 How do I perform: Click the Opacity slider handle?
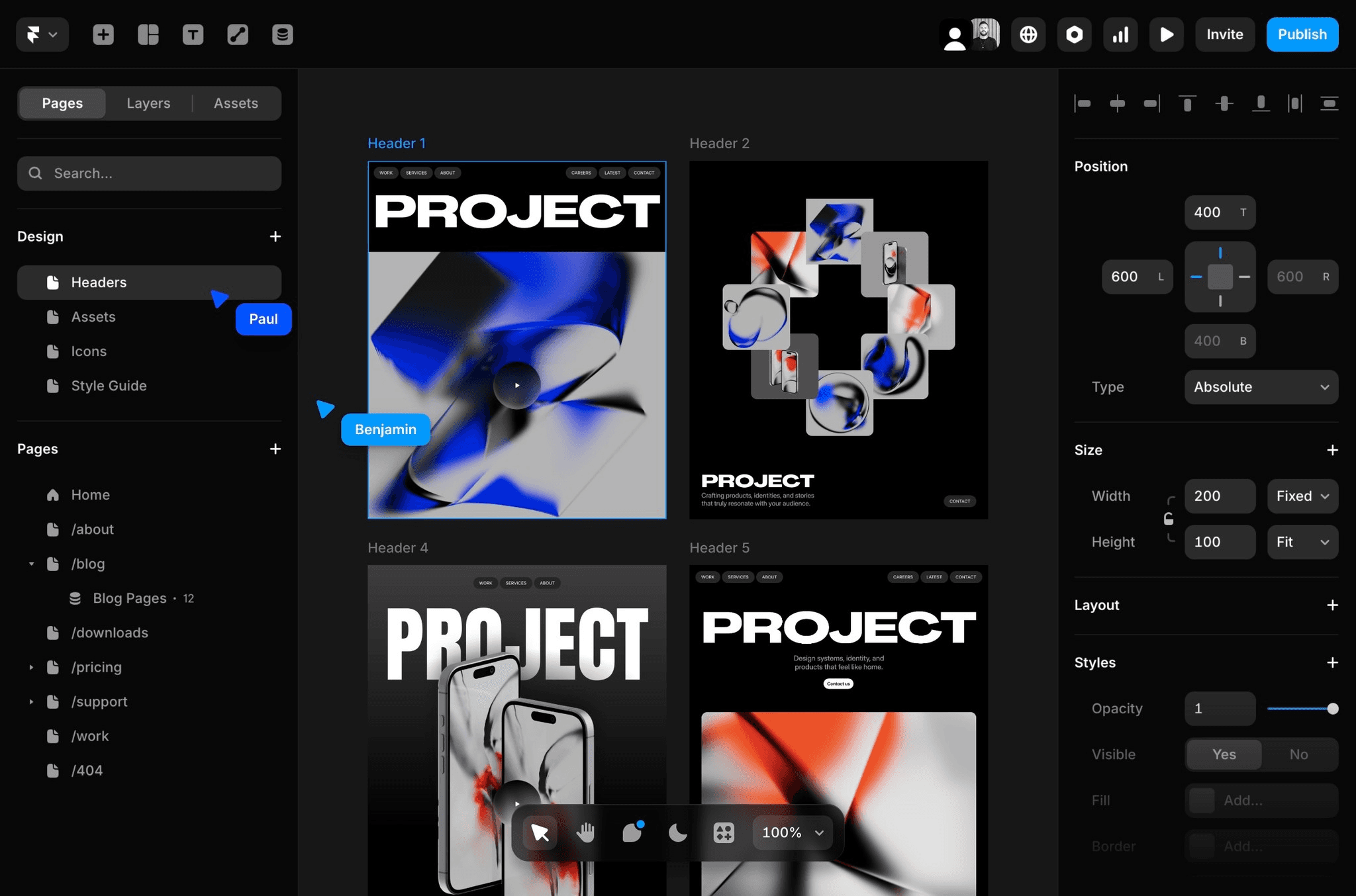[1332, 709]
